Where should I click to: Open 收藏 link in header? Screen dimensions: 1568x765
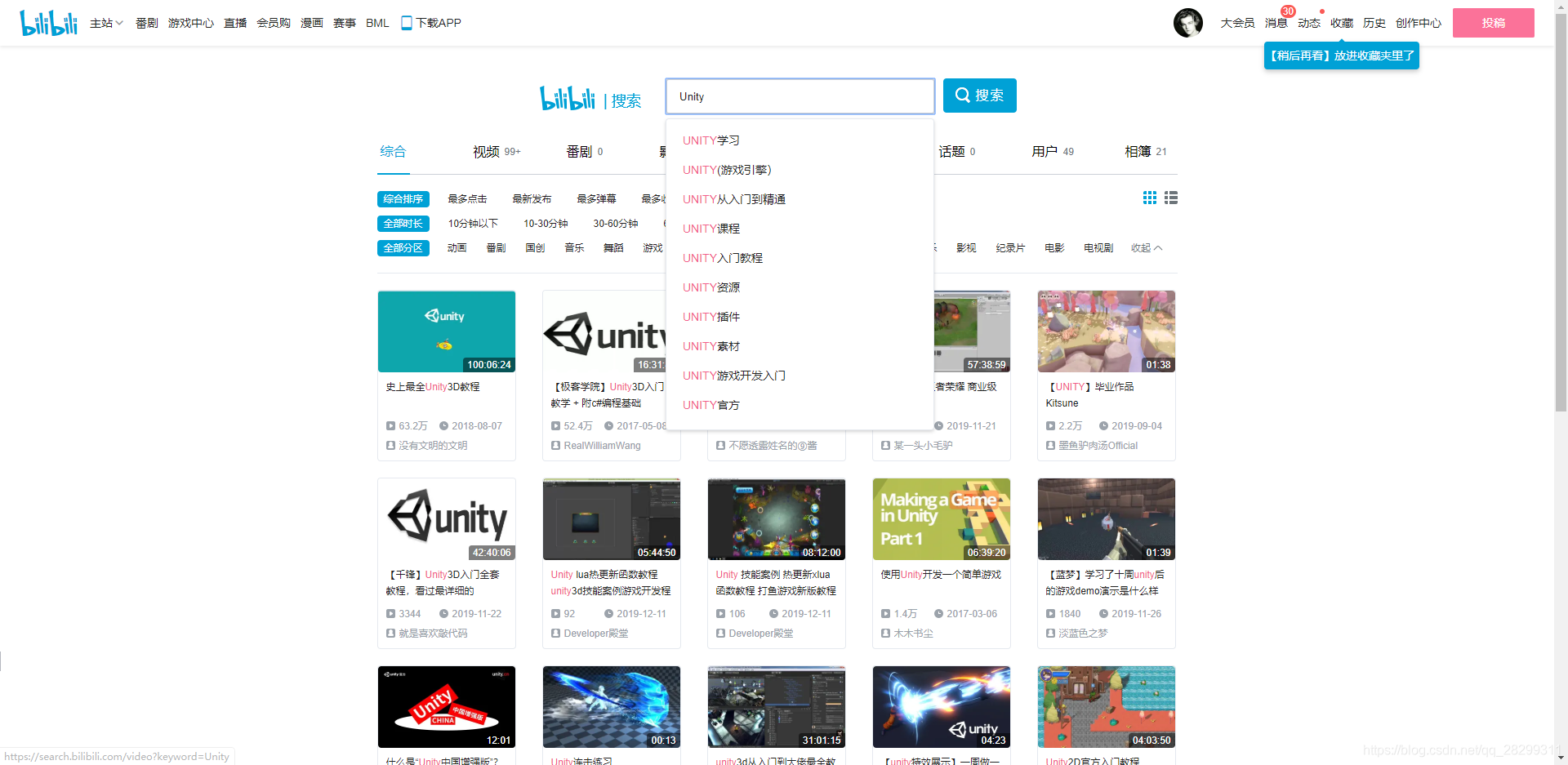pyautogui.click(x=1342, y=23)
